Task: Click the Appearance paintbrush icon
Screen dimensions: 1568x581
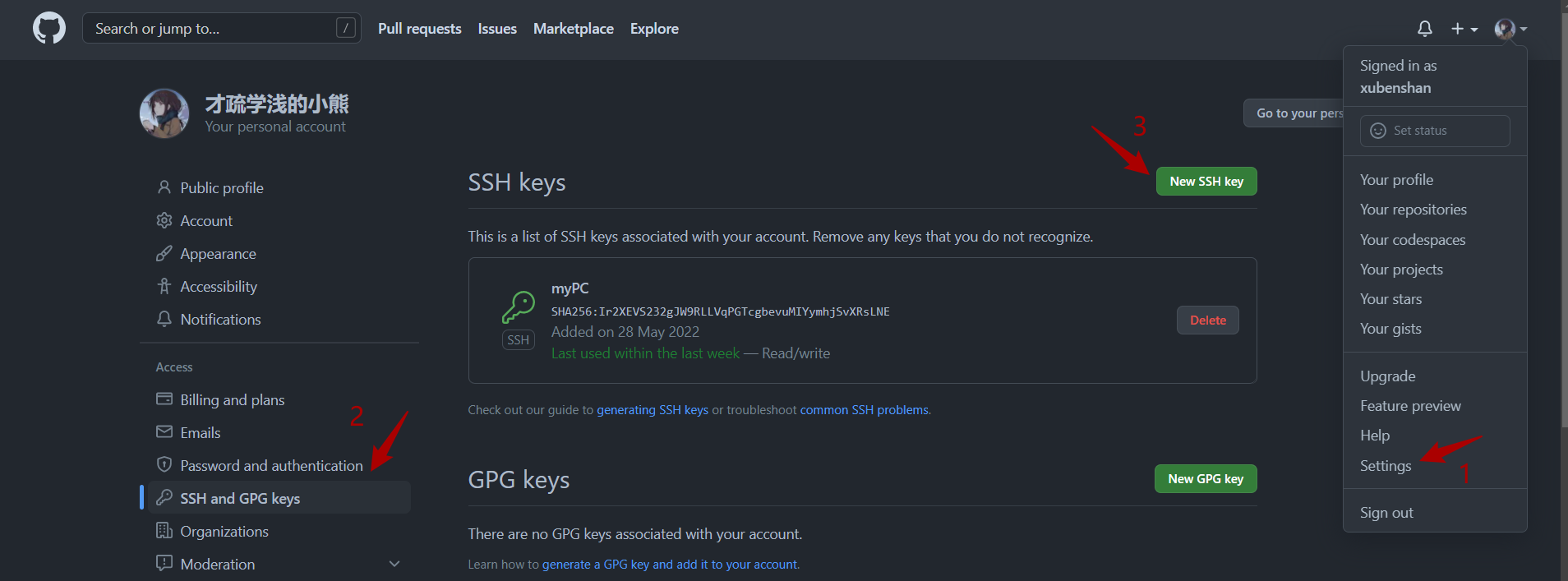Action: click(164, 253)
